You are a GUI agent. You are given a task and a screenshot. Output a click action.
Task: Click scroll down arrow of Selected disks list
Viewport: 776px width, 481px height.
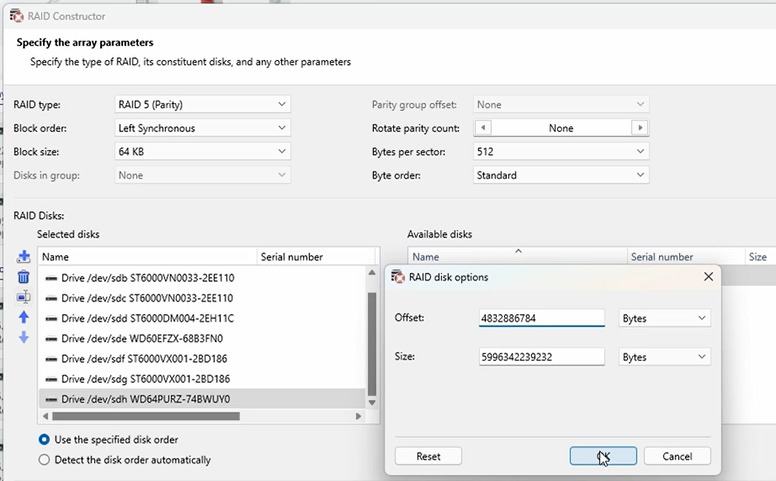click(372, 402)
